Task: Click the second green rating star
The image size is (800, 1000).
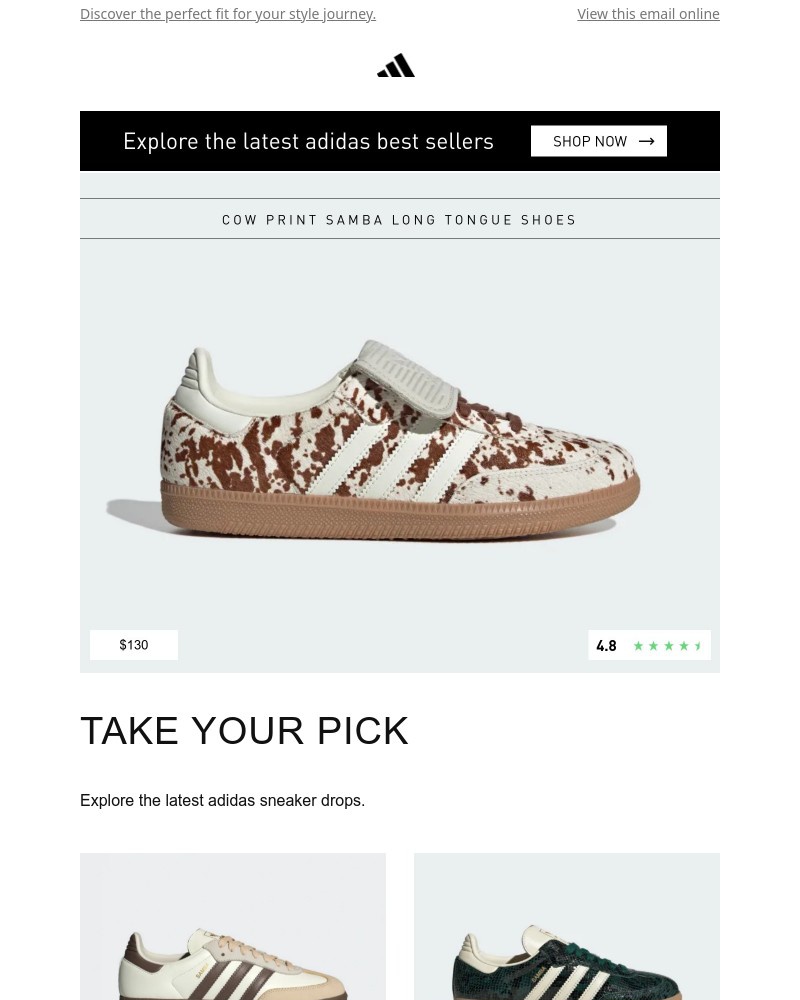Action: pos(653,645)
